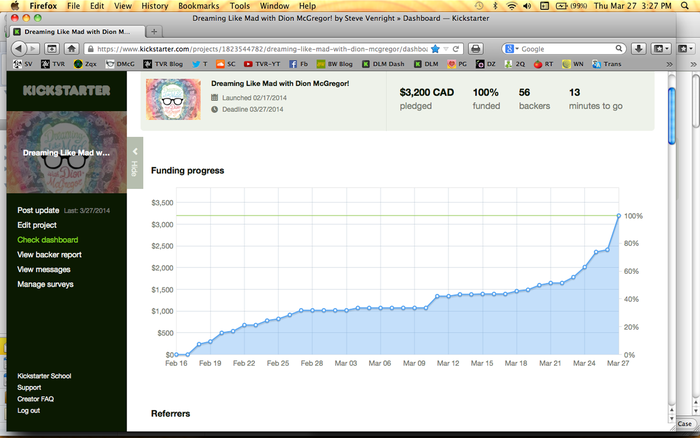This screenshot has width=700, height=438.
Task: Select the Dreaming Like Mad browser tab
Action: coord(77,32)
